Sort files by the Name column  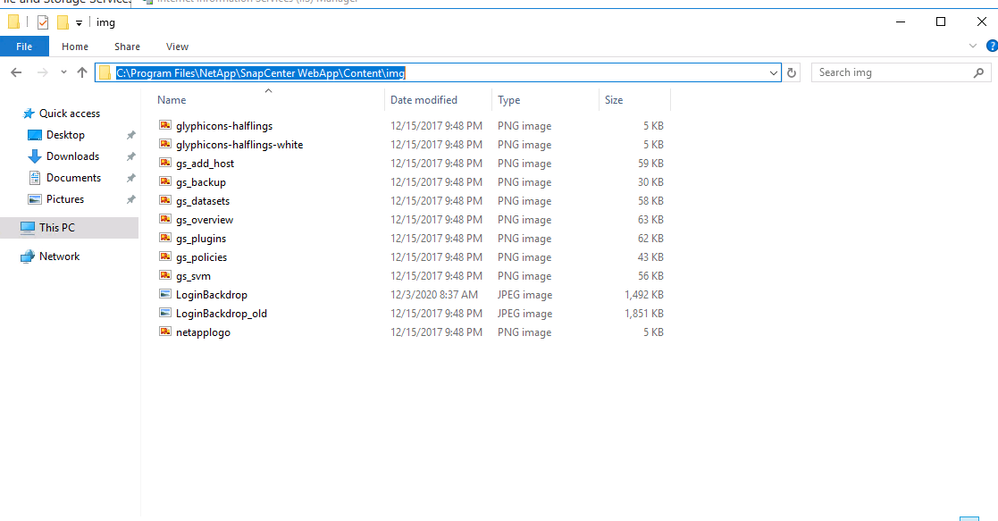point(269,100)
